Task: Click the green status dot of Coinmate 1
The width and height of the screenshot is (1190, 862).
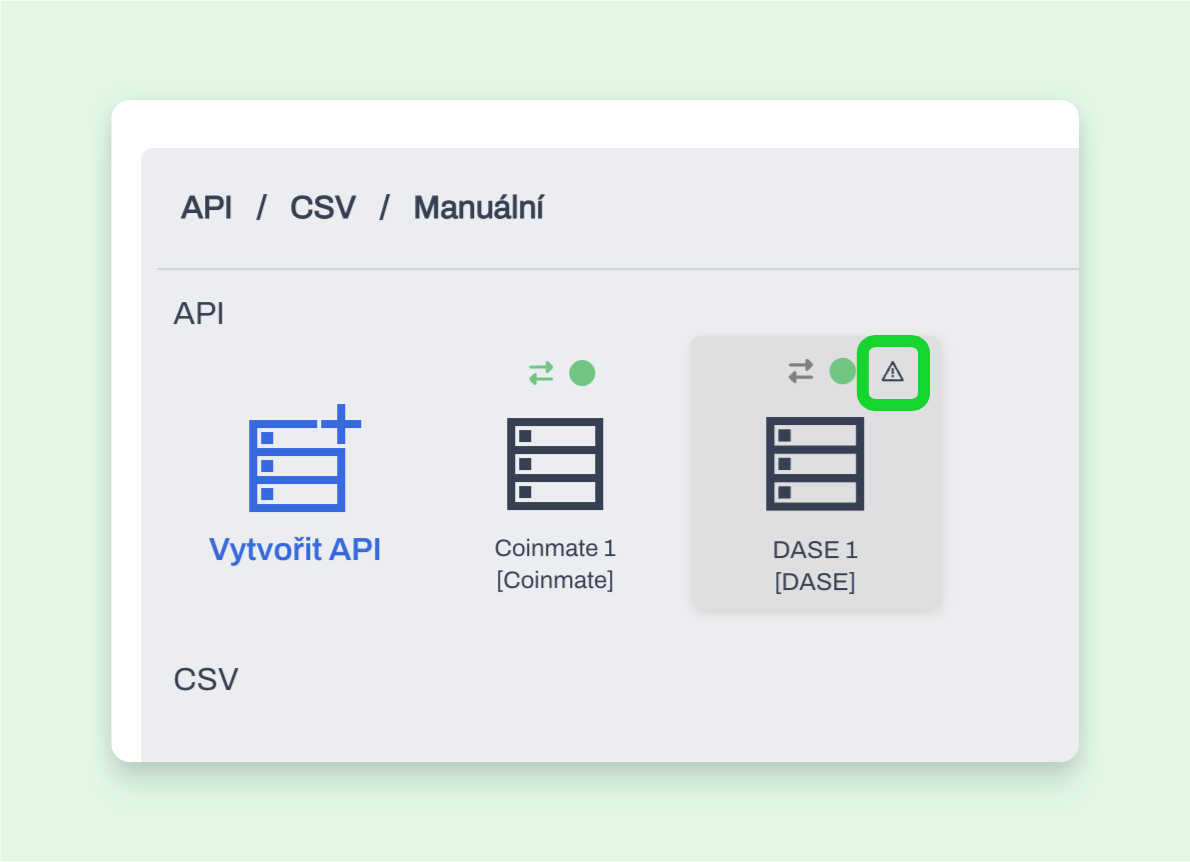Action: (x=582, y=373)
